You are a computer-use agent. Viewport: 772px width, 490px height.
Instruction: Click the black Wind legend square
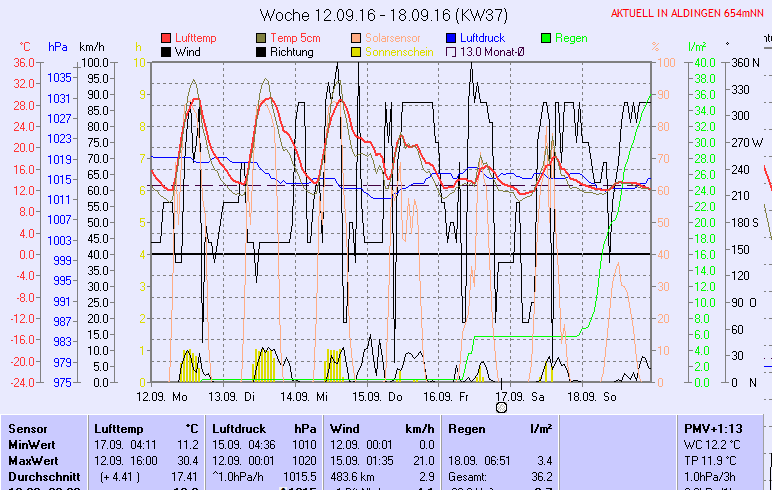pos(166,52)
